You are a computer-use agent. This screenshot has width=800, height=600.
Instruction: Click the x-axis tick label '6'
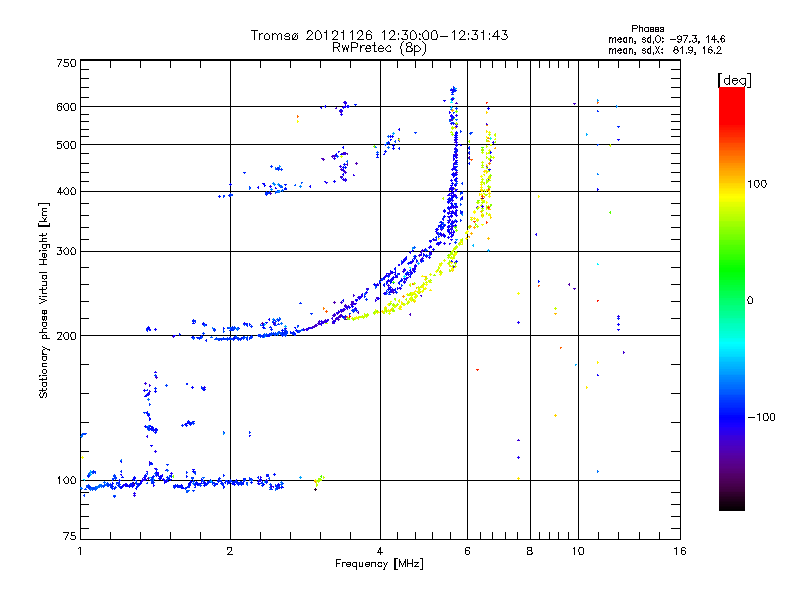coord(467,551)
